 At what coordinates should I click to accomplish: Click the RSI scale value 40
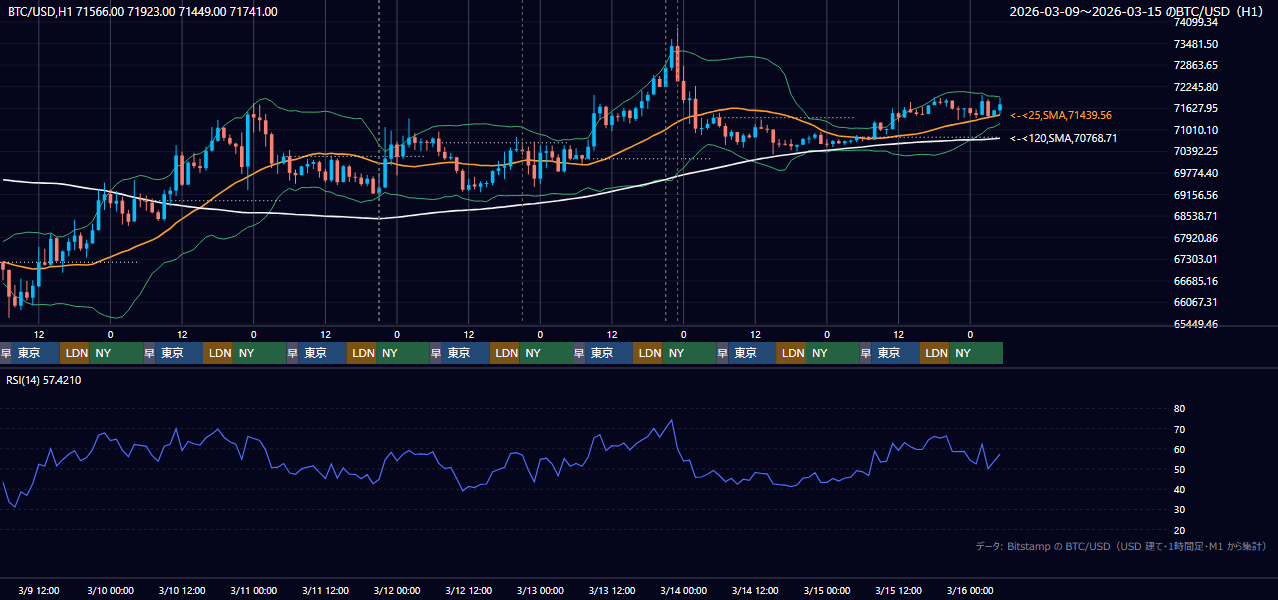[1180, 489]
